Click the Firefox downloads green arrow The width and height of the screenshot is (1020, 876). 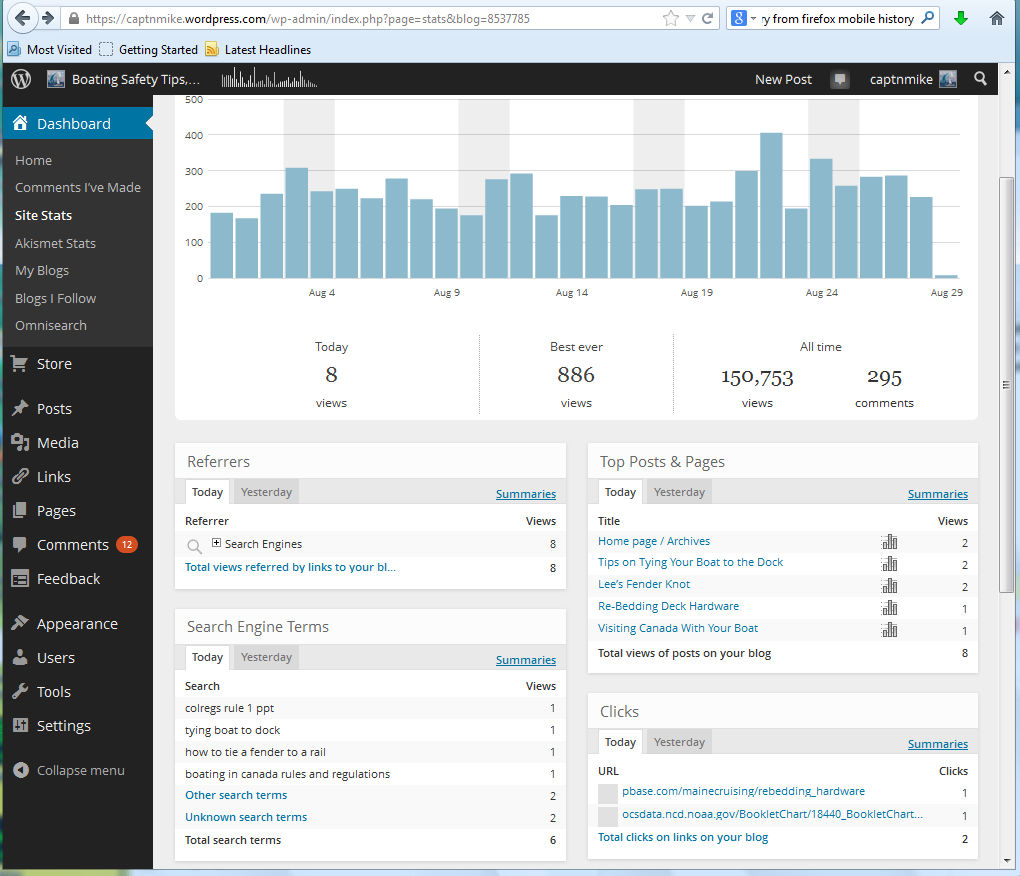[961, 18]
